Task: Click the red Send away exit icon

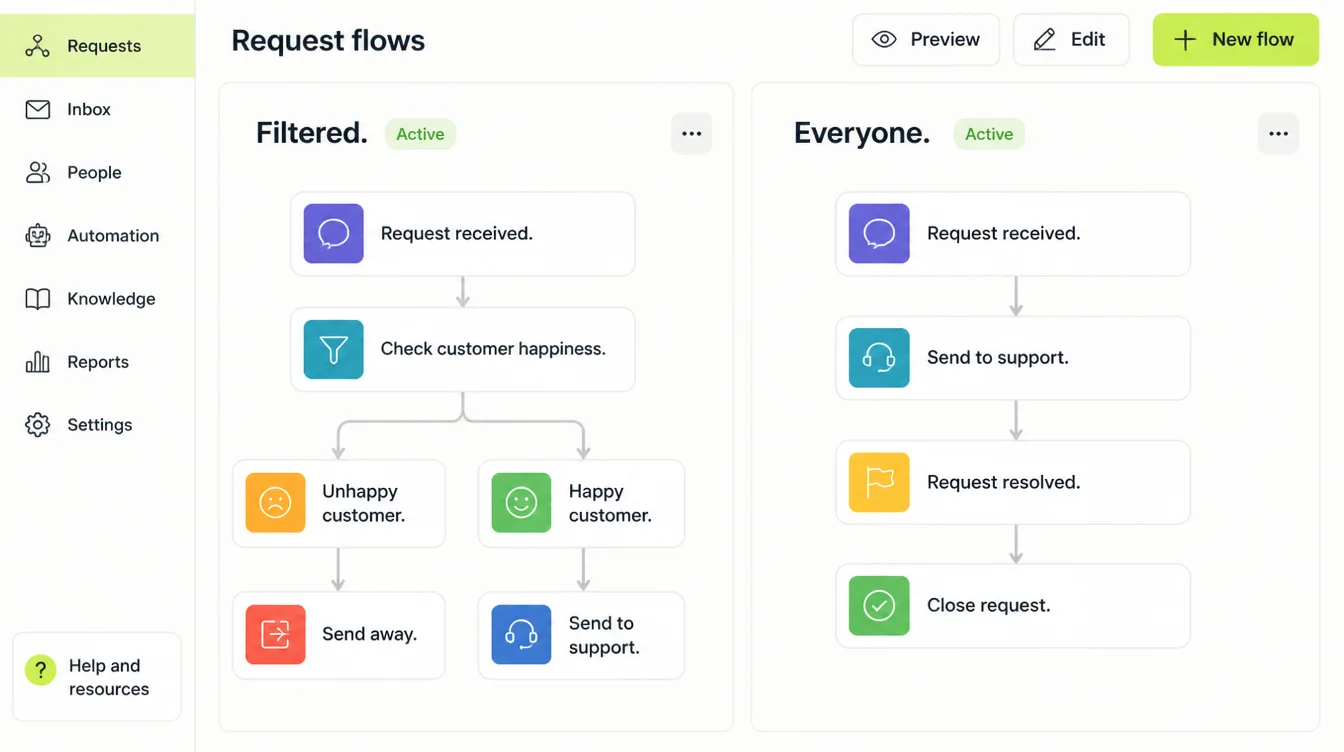Action: [x=275, y=634]
